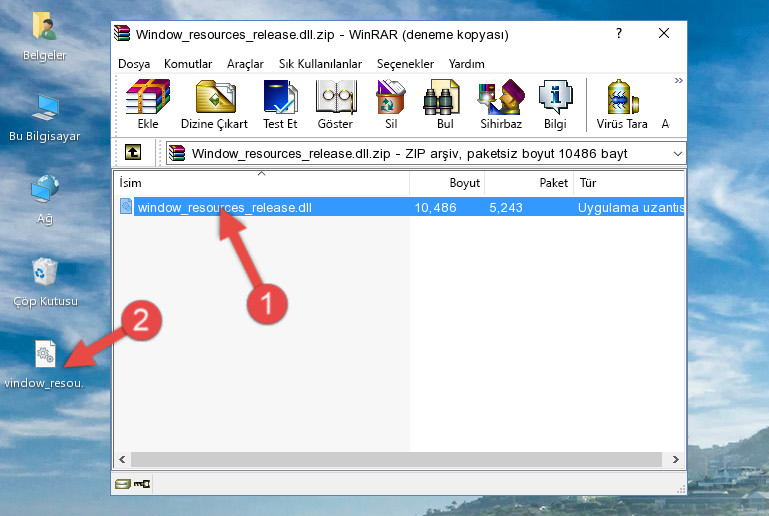Screen dimensions: 769x516
Task: Click the 5,243 packed size value
Action: point(506,207)
